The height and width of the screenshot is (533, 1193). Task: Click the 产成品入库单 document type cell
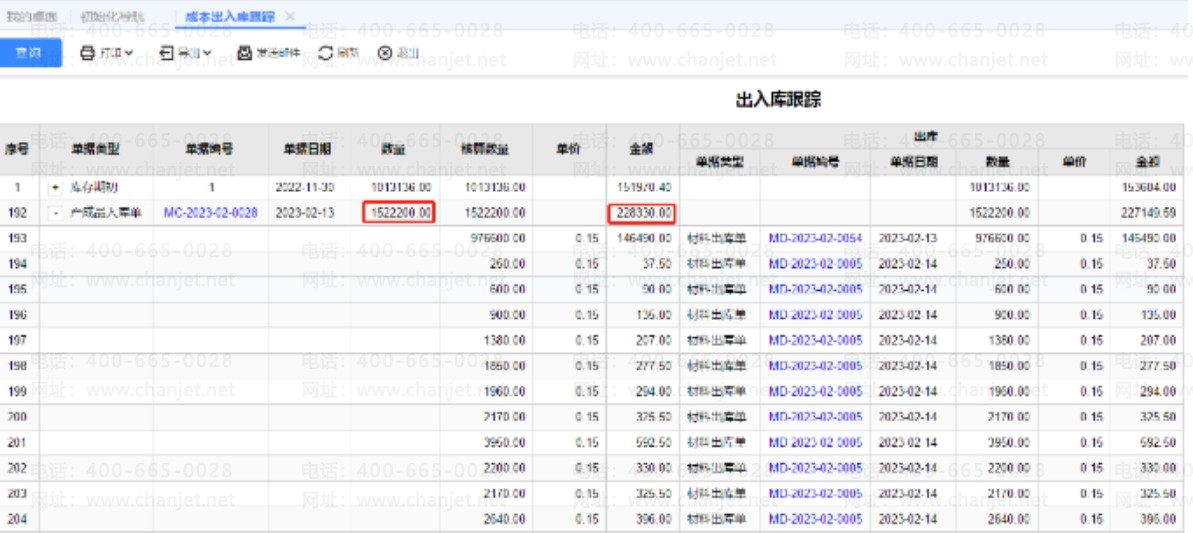(x=106, y=214)
